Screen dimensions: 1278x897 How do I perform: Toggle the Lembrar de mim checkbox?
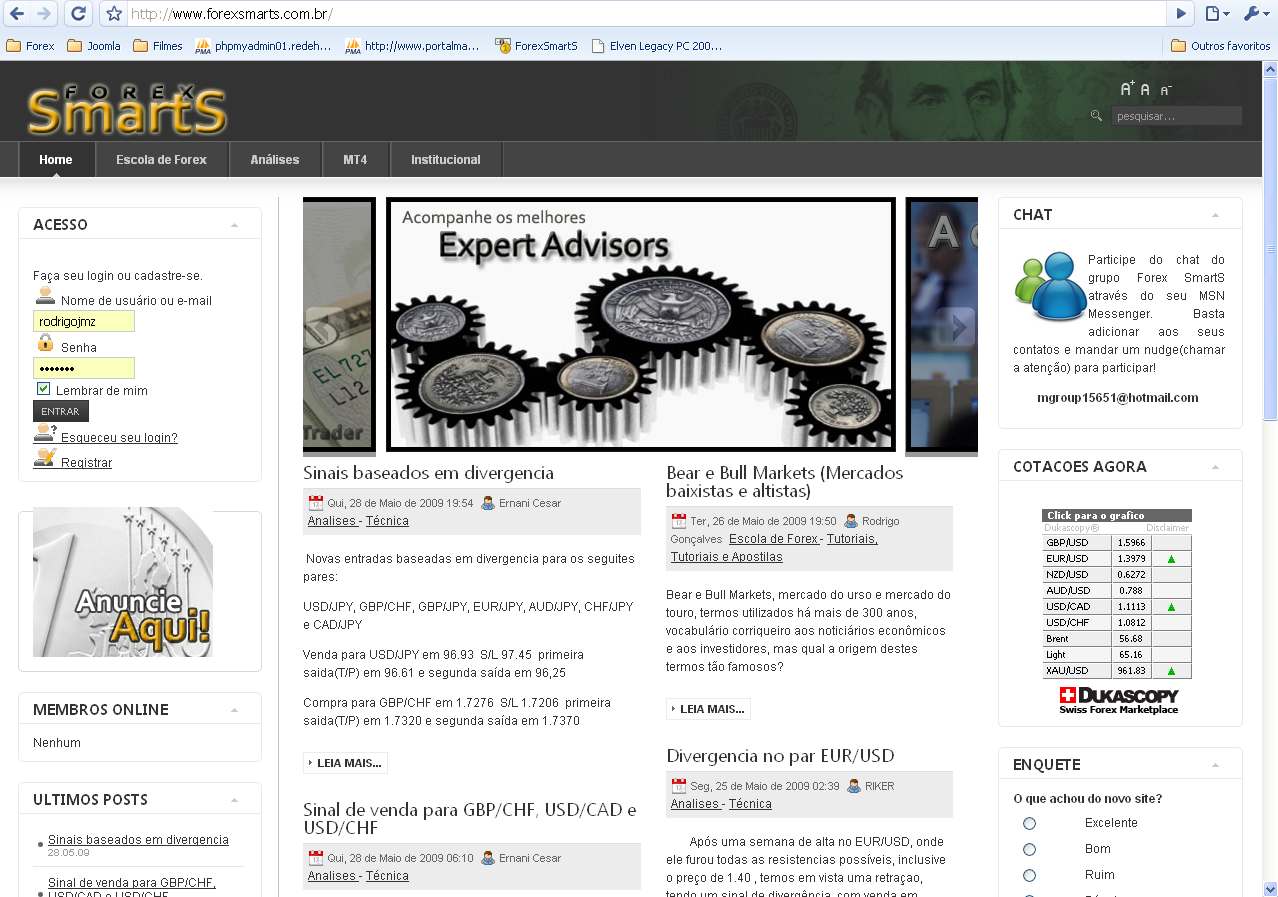tap(43, 389)
